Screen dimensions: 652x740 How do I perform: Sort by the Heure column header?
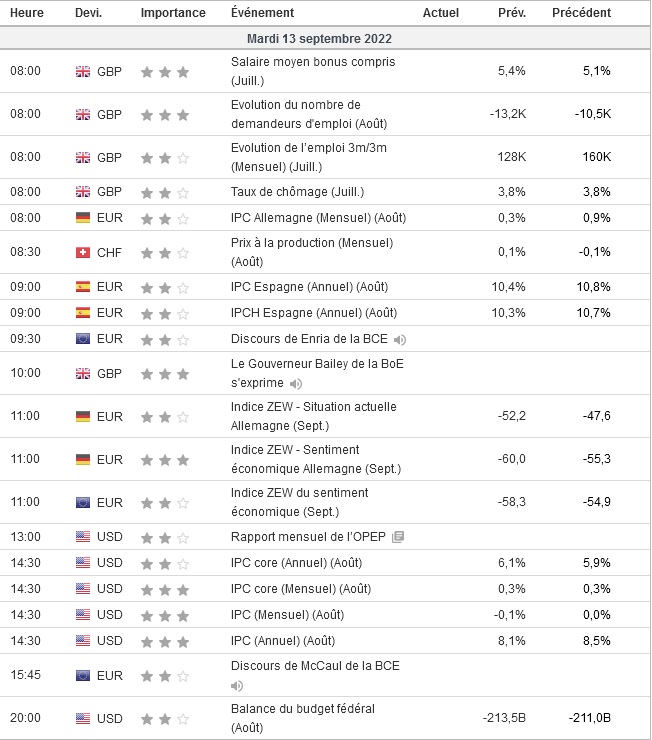click(x=26, y=13)
